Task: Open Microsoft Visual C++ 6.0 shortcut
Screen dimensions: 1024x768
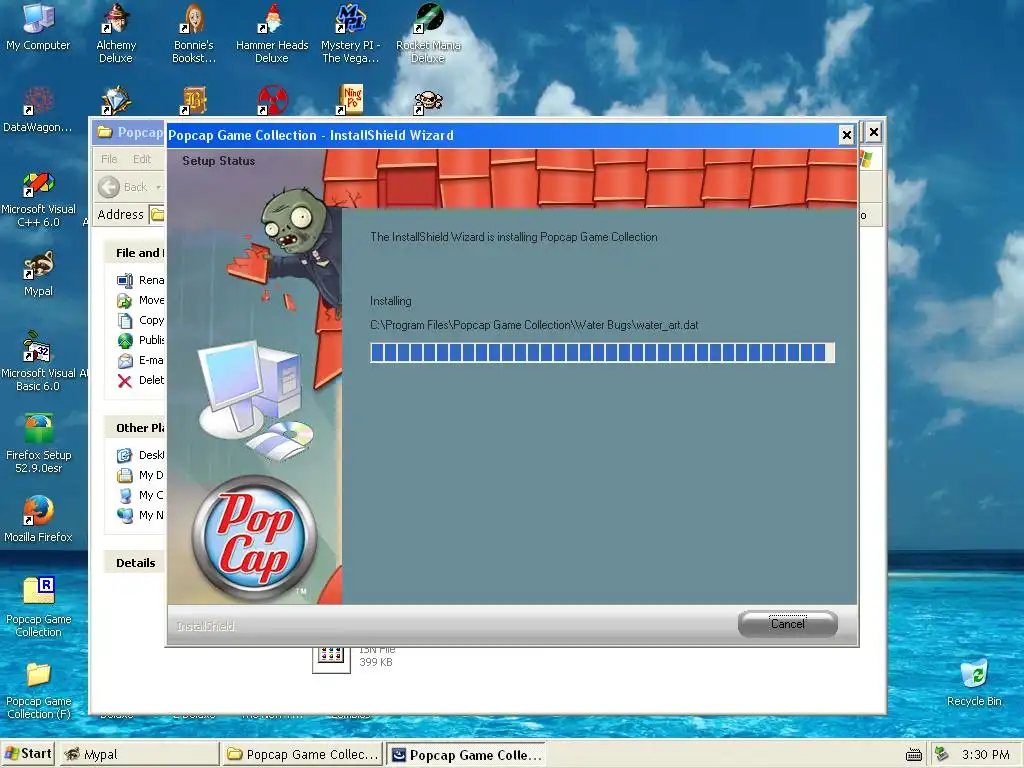Action: (x=38, y=199)
